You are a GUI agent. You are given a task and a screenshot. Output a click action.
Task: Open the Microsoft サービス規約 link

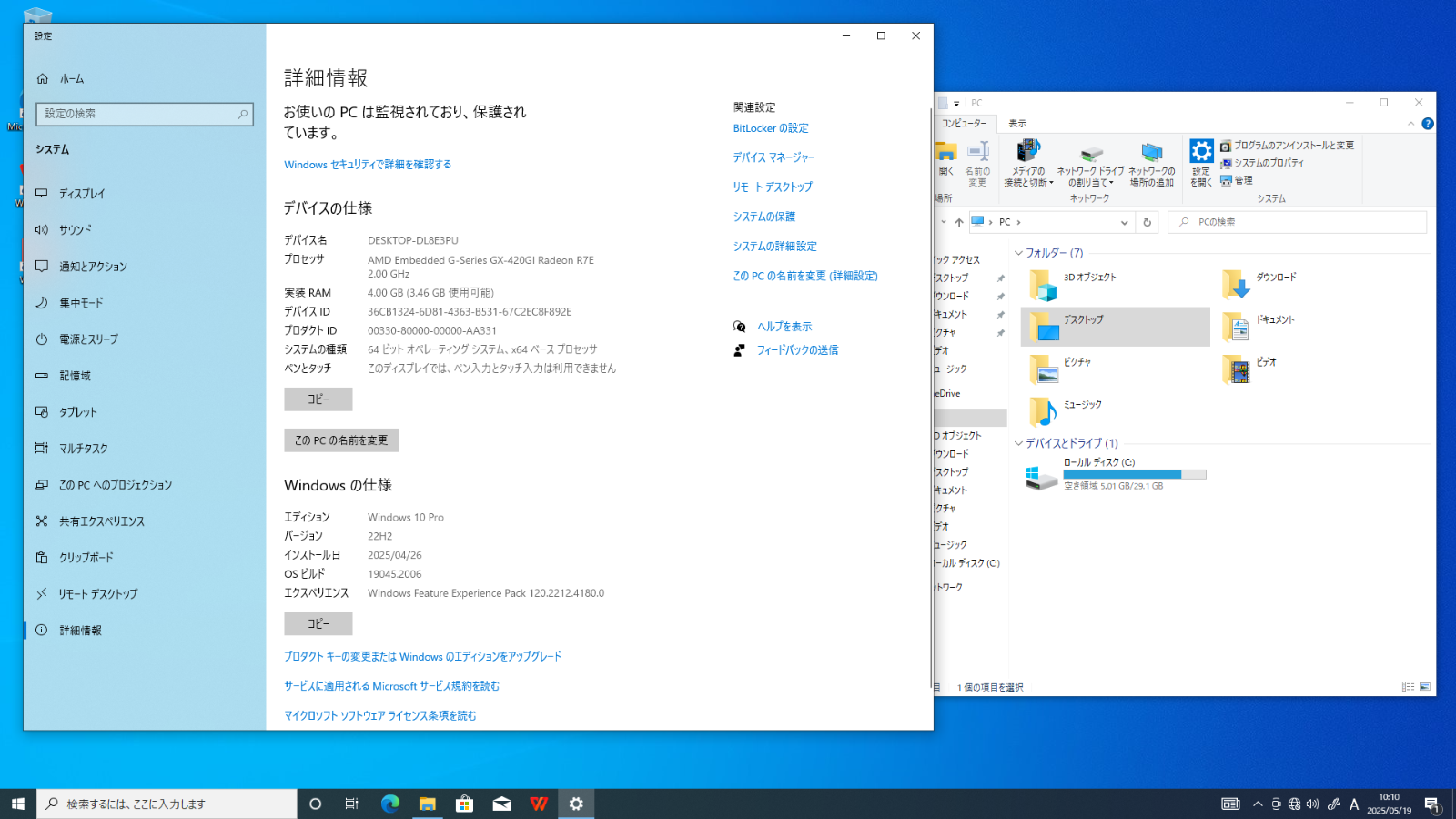391,686
